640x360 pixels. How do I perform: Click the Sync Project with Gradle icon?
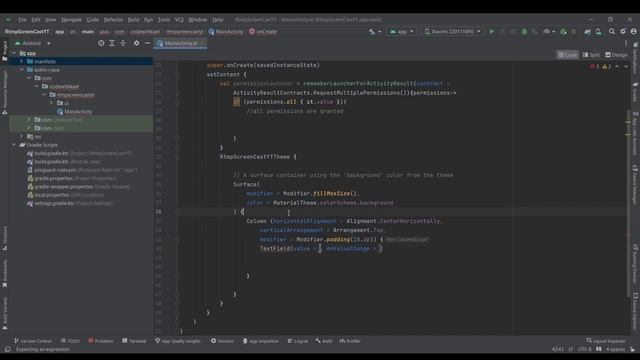pos(587,31)
